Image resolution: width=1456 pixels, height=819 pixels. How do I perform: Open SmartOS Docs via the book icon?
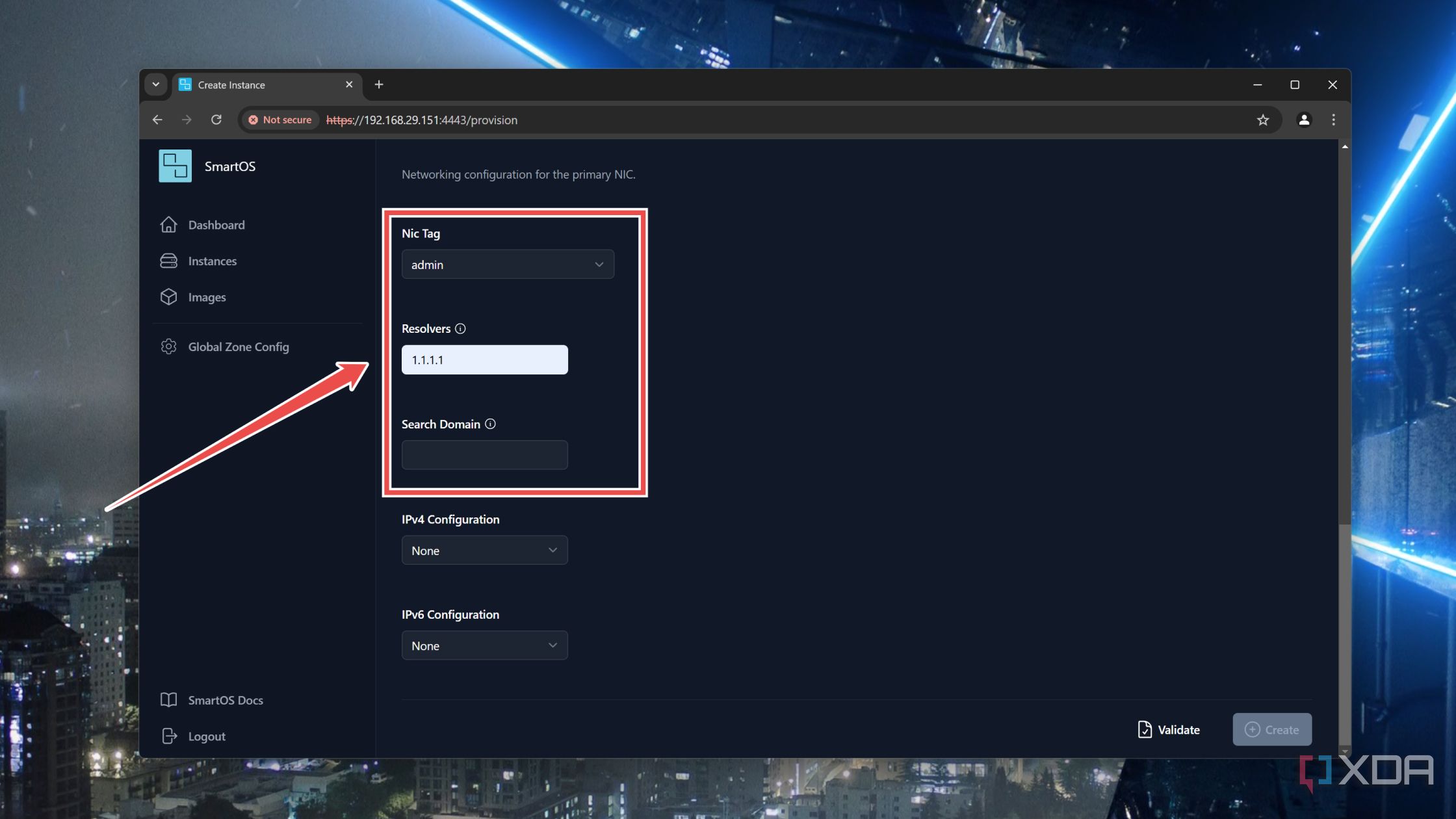169,699
